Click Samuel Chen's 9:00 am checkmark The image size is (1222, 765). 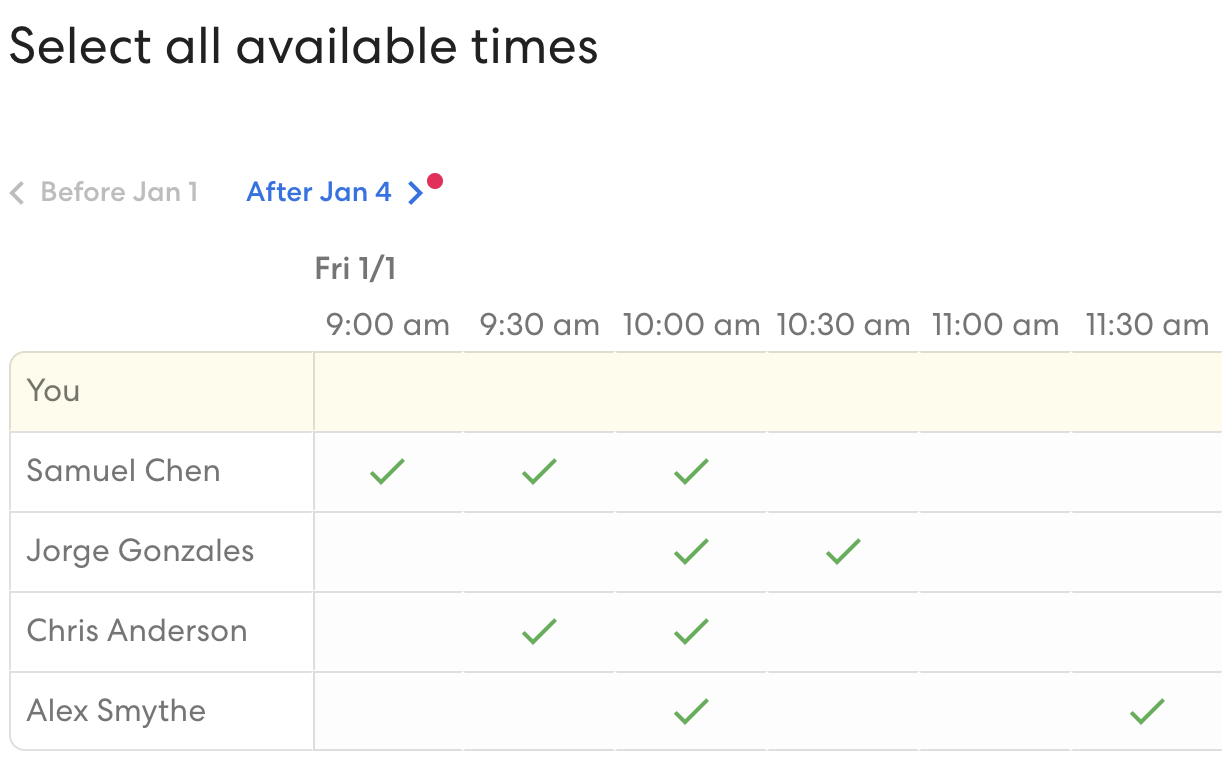[387, 471]
